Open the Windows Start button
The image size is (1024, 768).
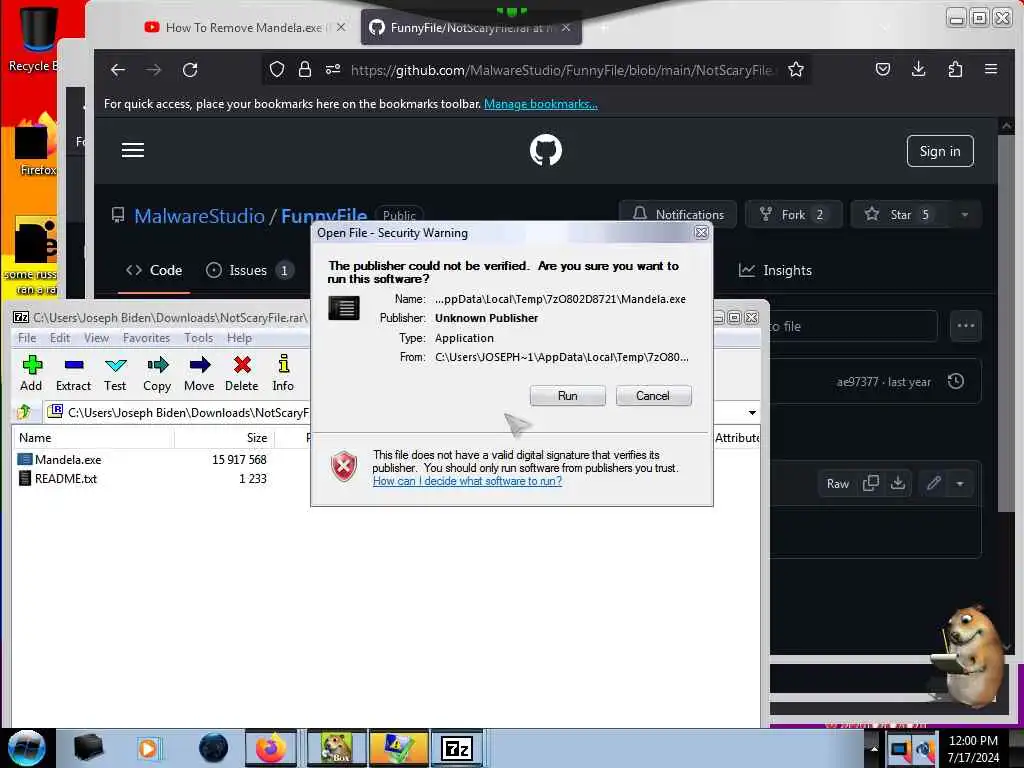pos(26,748)
